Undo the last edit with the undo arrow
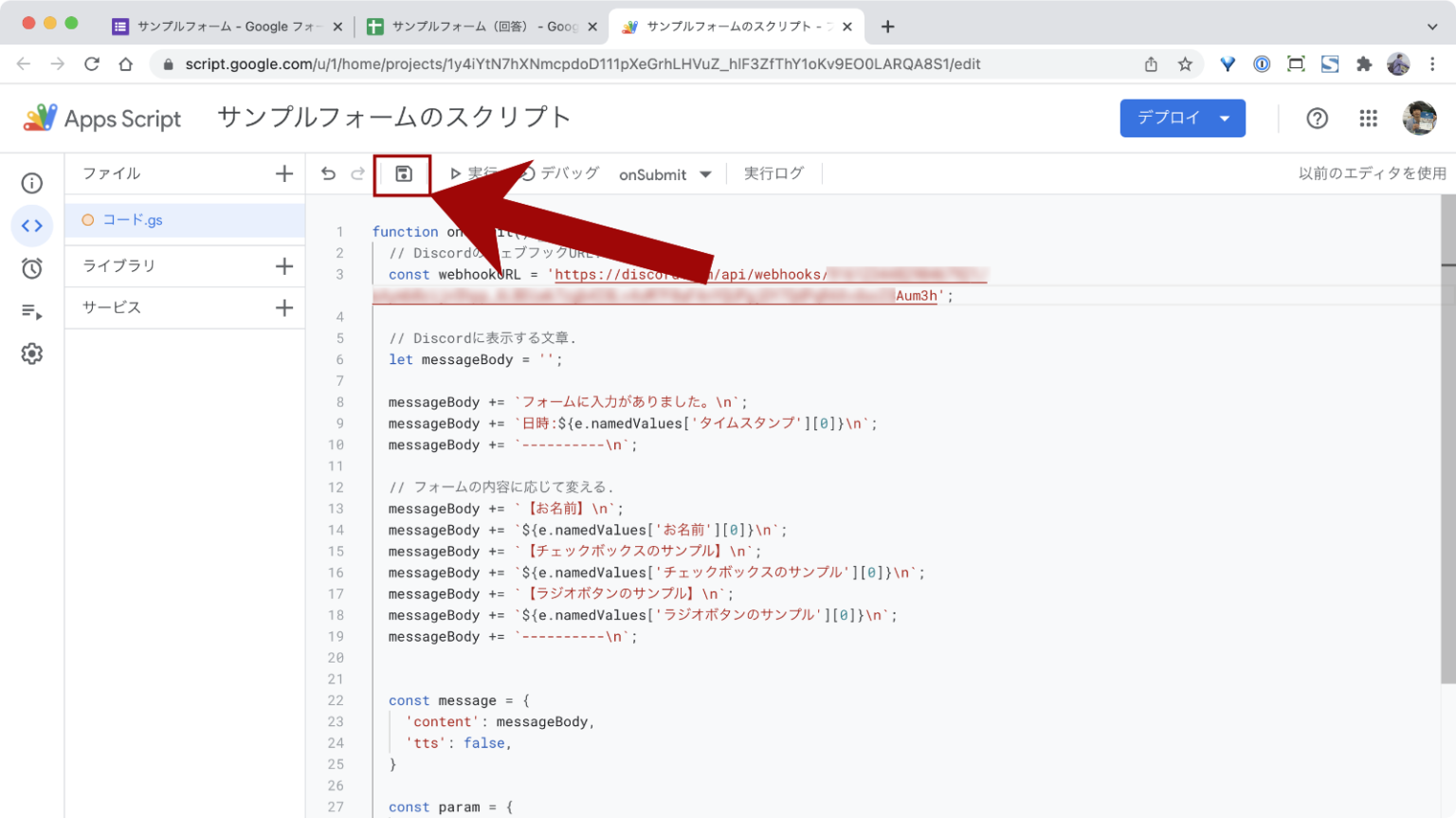This screenshot has height=818, width=1456. pyautogui.click(x=328, y=173)
